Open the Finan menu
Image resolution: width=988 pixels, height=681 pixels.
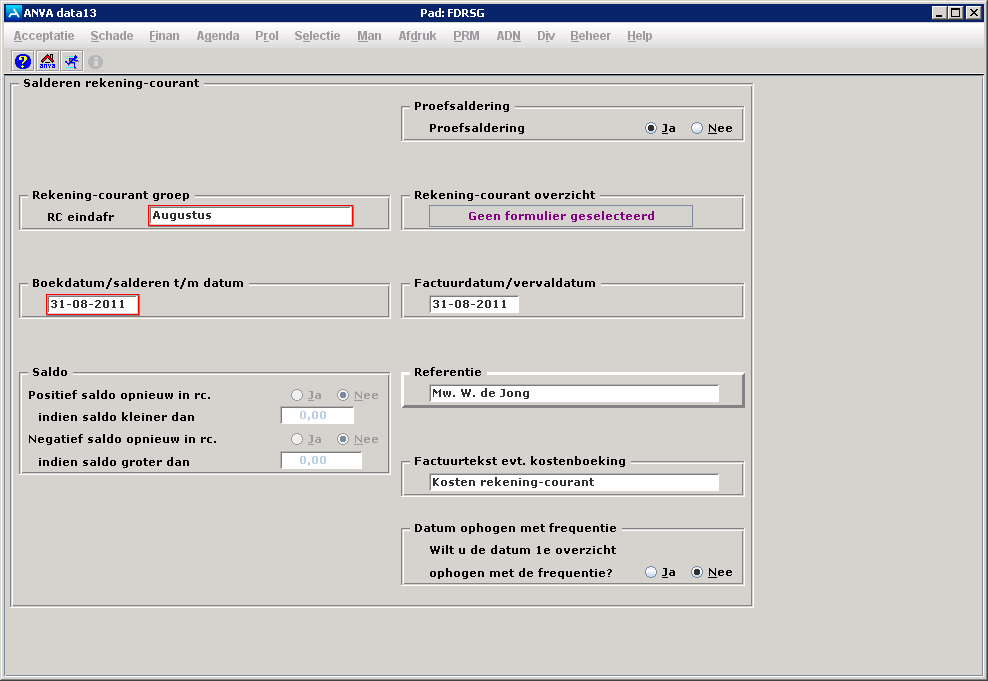[x=164, y=36]
